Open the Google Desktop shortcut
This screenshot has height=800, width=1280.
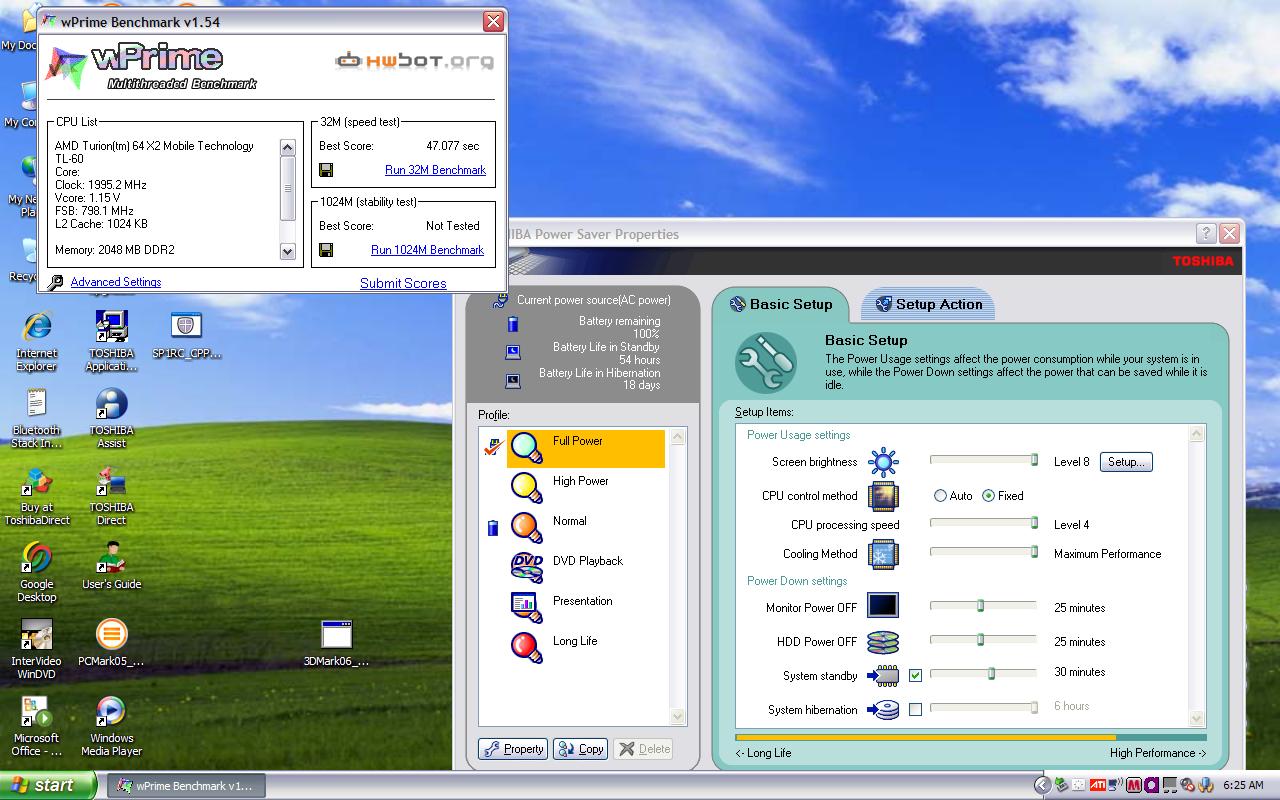(36, 571)
